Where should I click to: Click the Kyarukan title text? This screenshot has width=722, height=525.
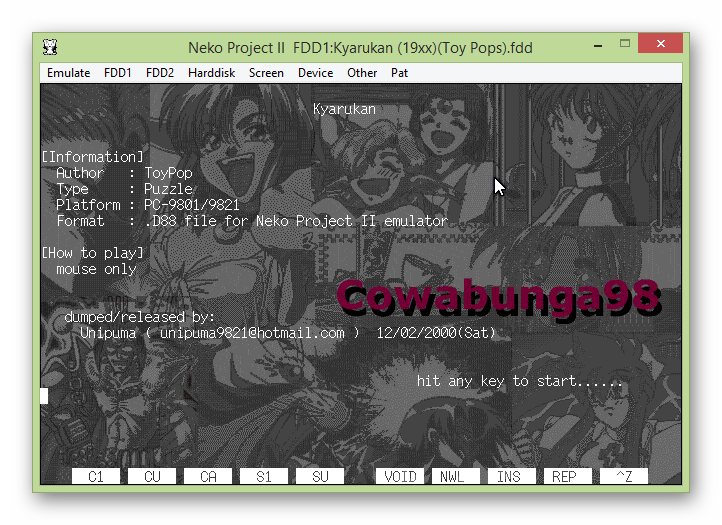click(x=344, y=109)
